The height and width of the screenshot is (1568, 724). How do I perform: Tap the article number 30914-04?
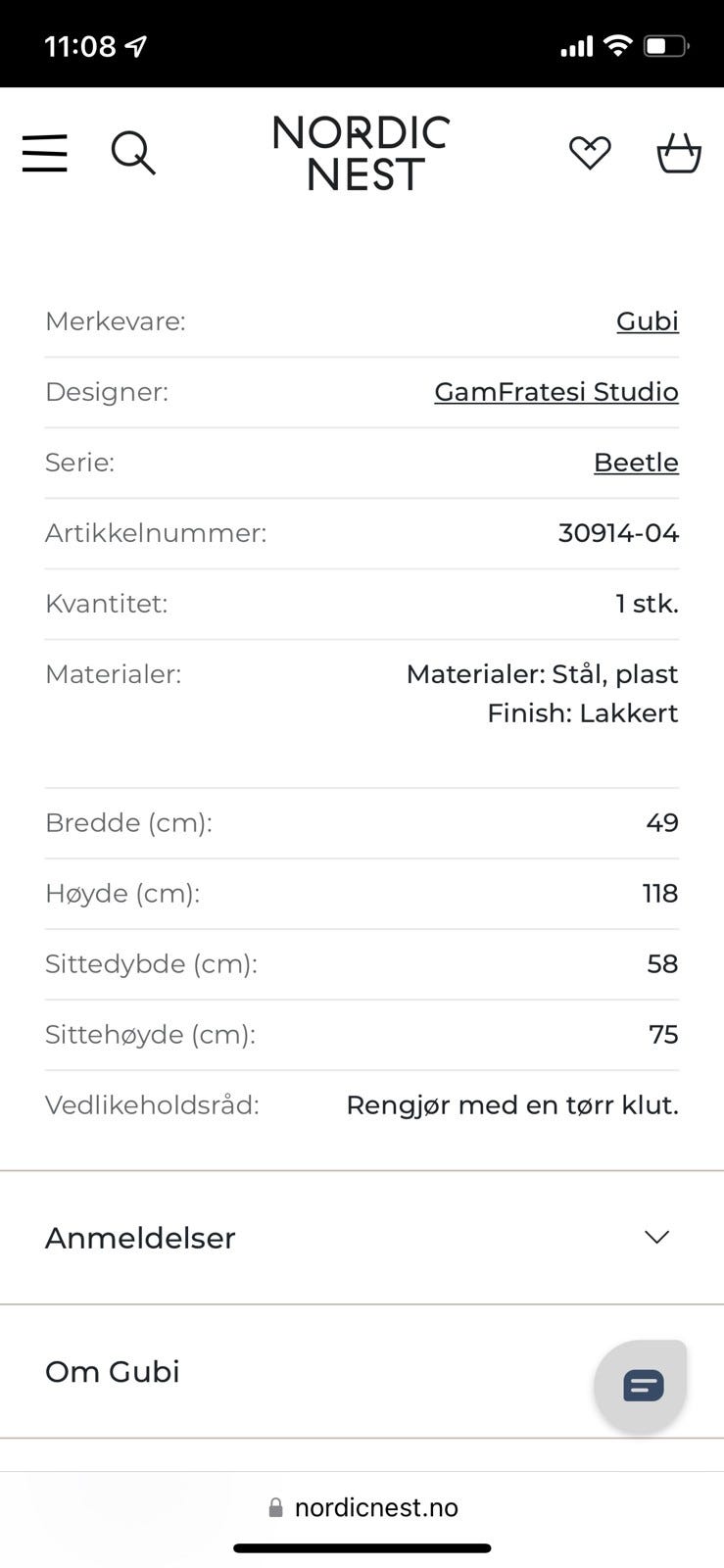618,533
